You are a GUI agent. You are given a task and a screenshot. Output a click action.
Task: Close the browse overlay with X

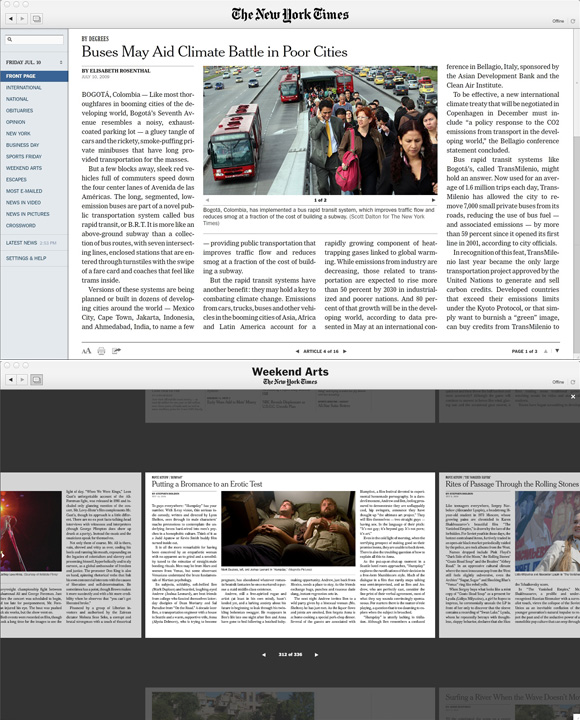573,397
